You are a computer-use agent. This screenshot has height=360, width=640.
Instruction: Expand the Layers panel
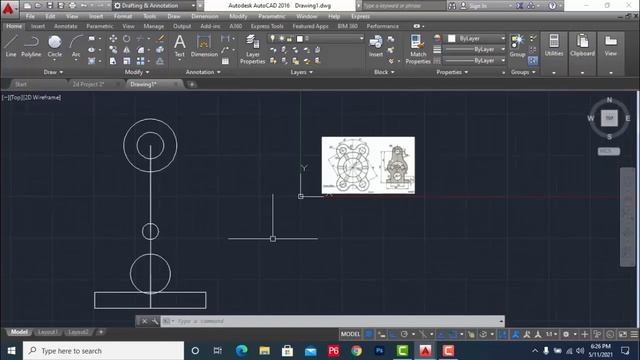(x=302, y=72)
